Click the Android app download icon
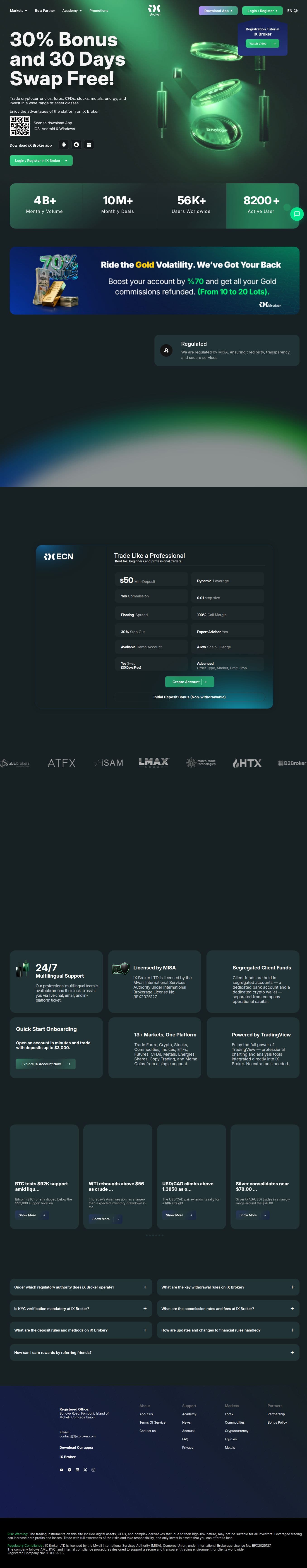 coord(63,145)
